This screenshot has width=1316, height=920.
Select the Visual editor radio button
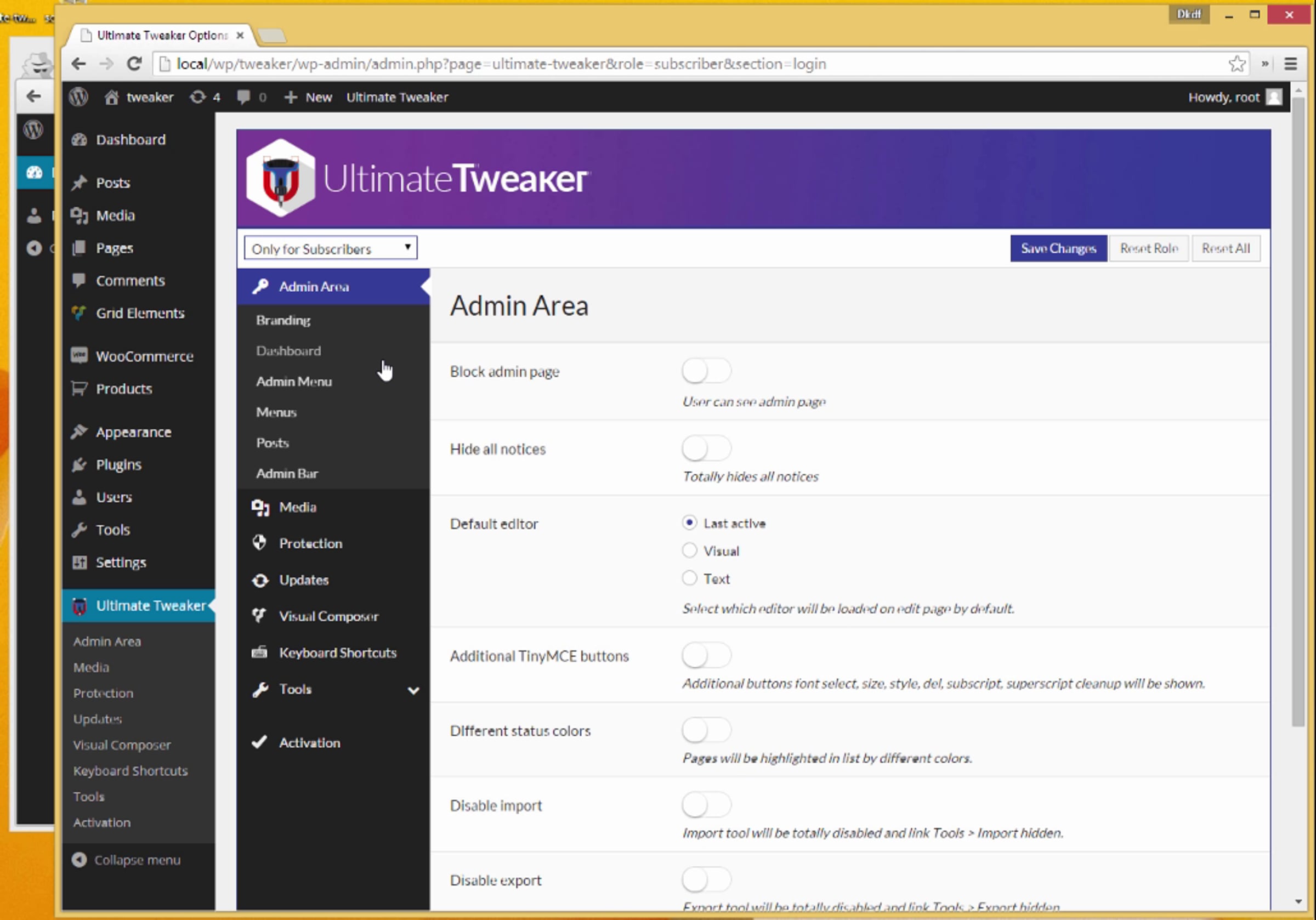click(x=689, y=550)
